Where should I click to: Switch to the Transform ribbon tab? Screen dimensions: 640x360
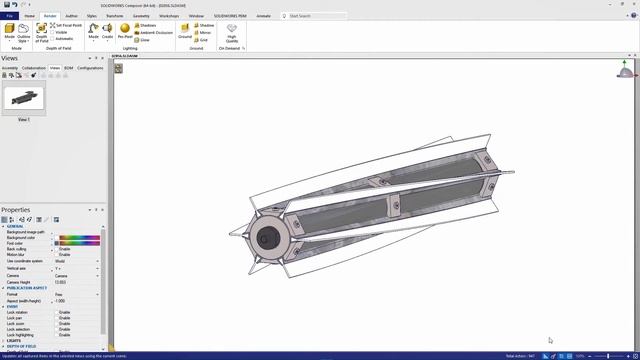(x=115, y=16)
